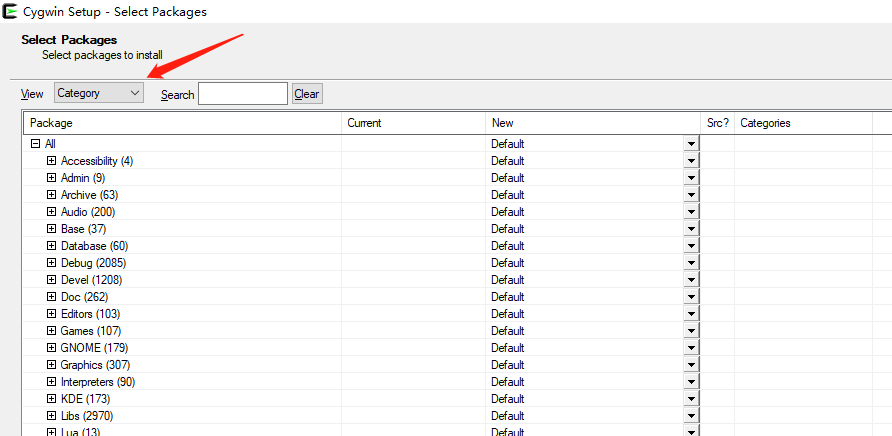This screenshot has width=892, height=436.
Task: Expand the KDE (173) category
Action: click(52, 398)
